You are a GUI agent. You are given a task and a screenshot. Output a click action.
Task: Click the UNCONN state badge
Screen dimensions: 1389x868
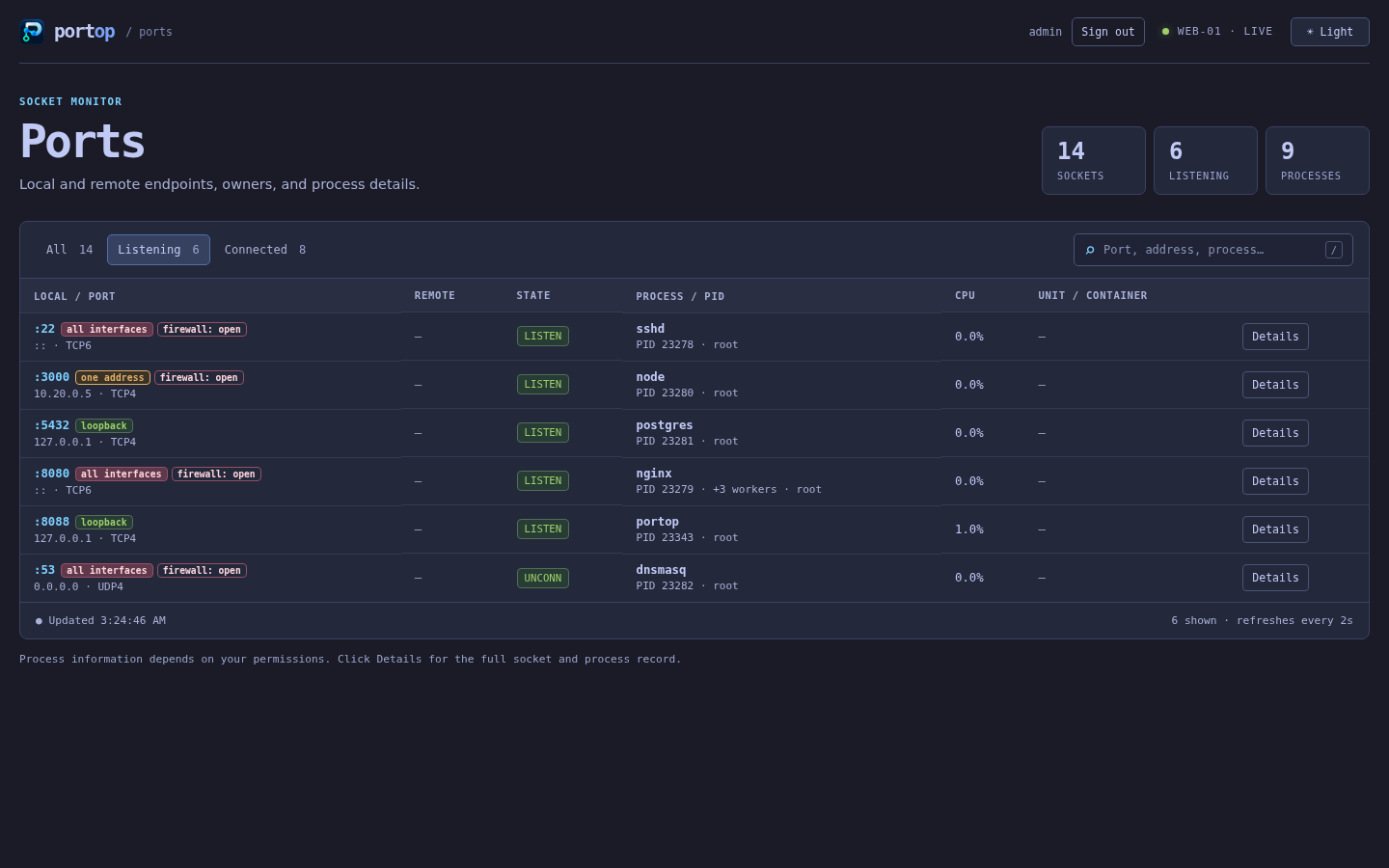point(543,579)
